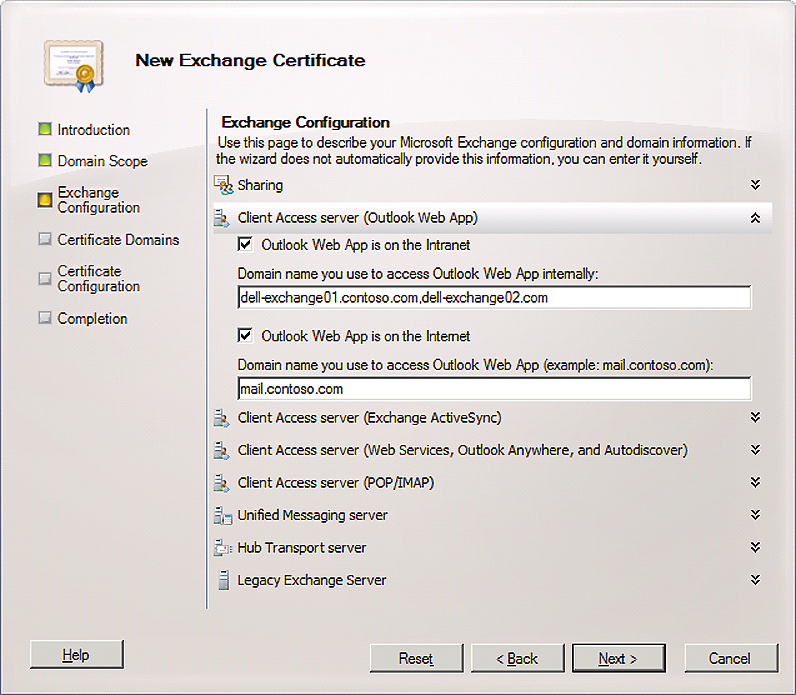
Task: Expand Web Services, Outlook Anywhere, and Autodiscover chevron
Action: coord(755,450)
